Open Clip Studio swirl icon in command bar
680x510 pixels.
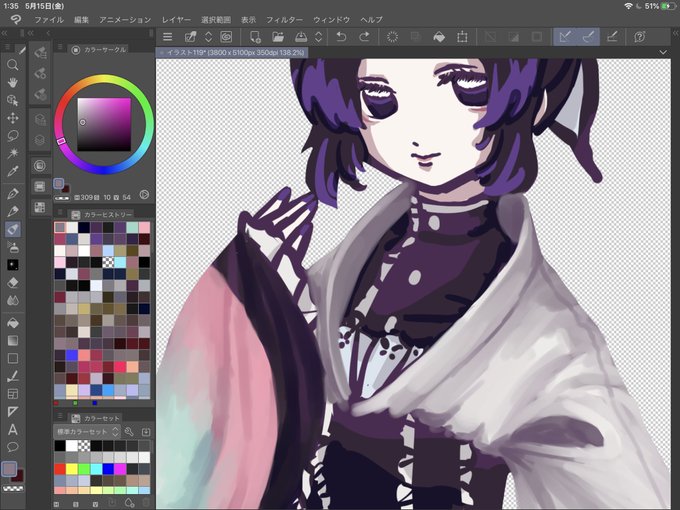click(x=226, y=37)
